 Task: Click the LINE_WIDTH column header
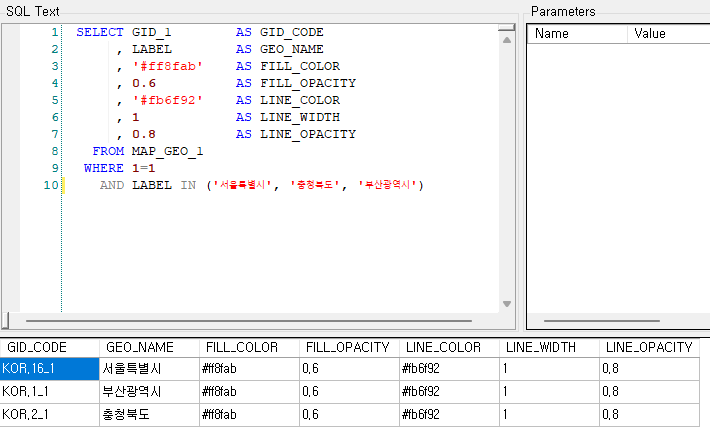click(550, 347)
